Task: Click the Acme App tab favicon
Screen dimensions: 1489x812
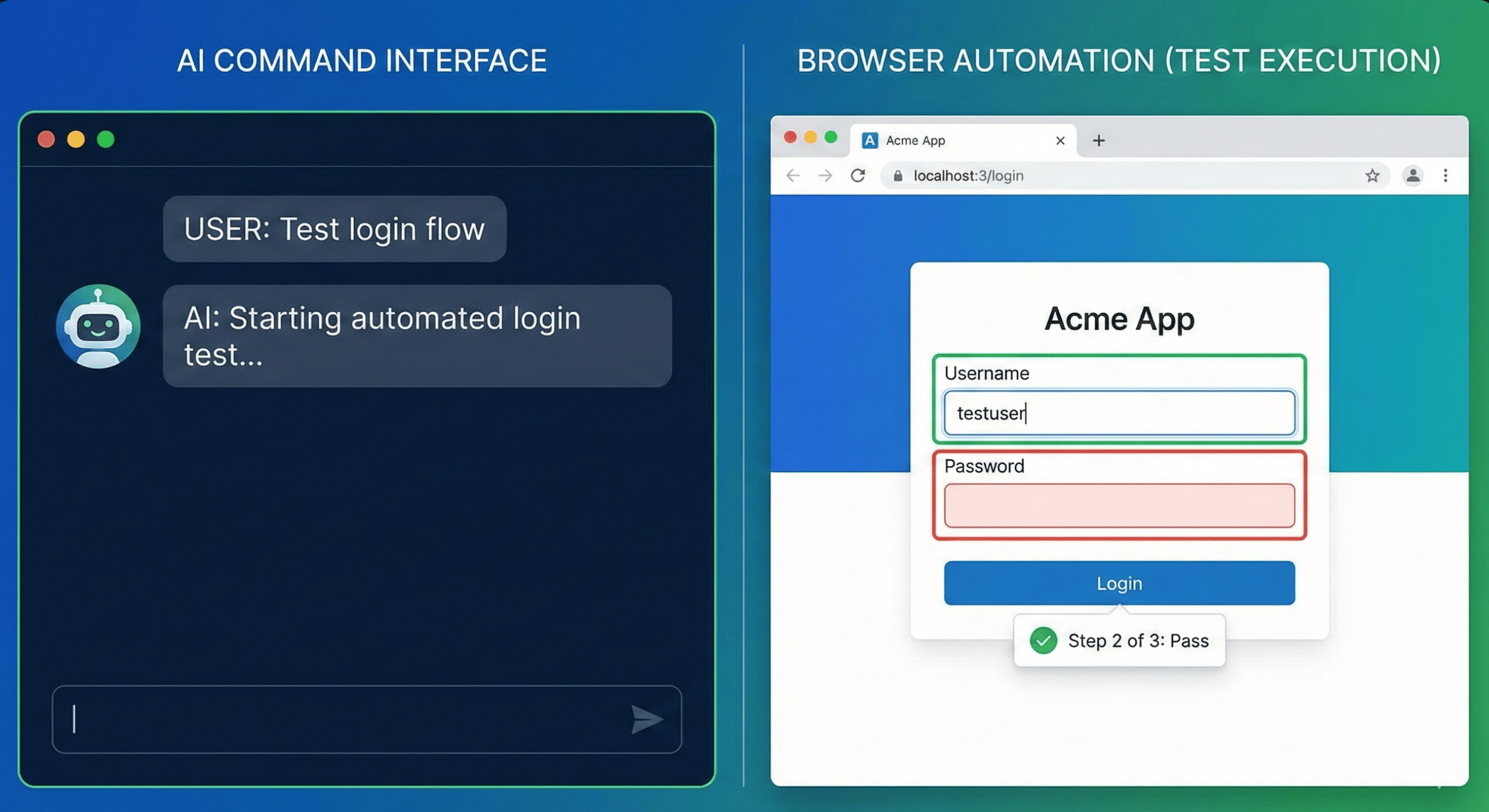Action: 869,141
